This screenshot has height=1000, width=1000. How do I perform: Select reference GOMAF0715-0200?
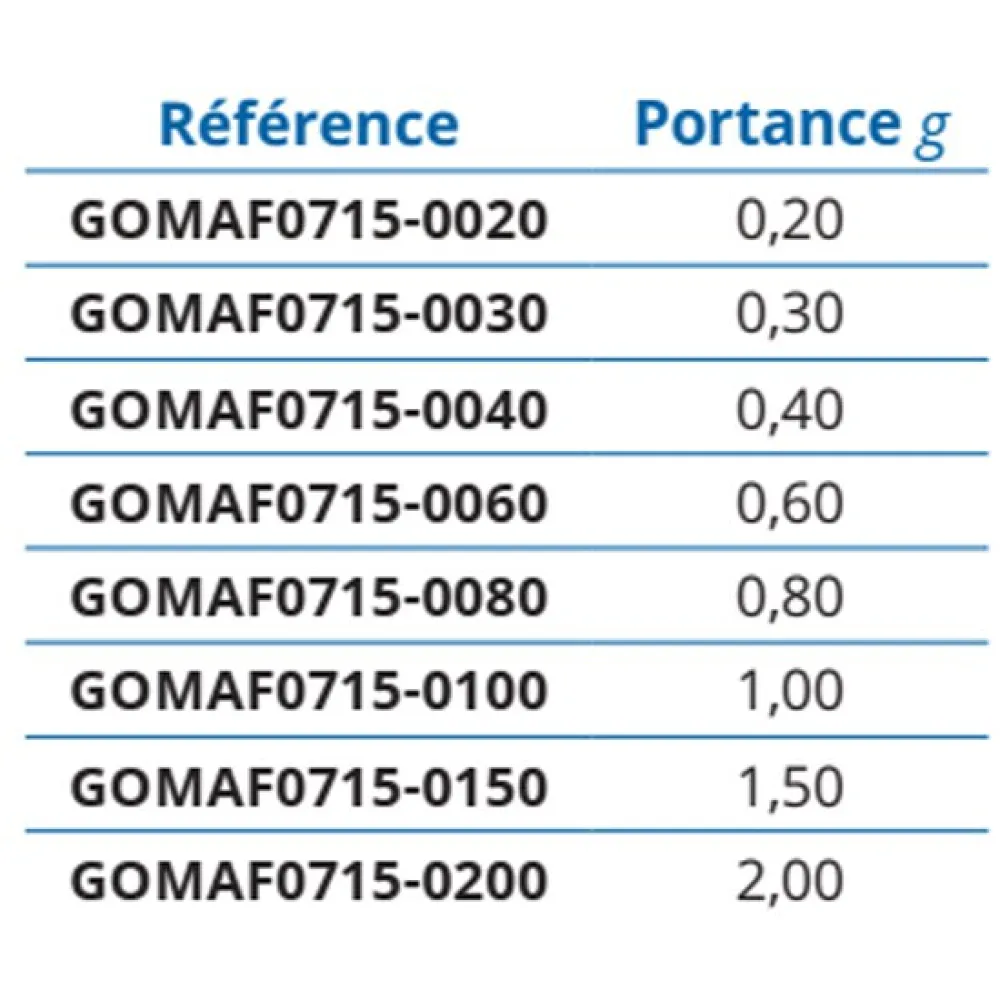click(310, 881)
